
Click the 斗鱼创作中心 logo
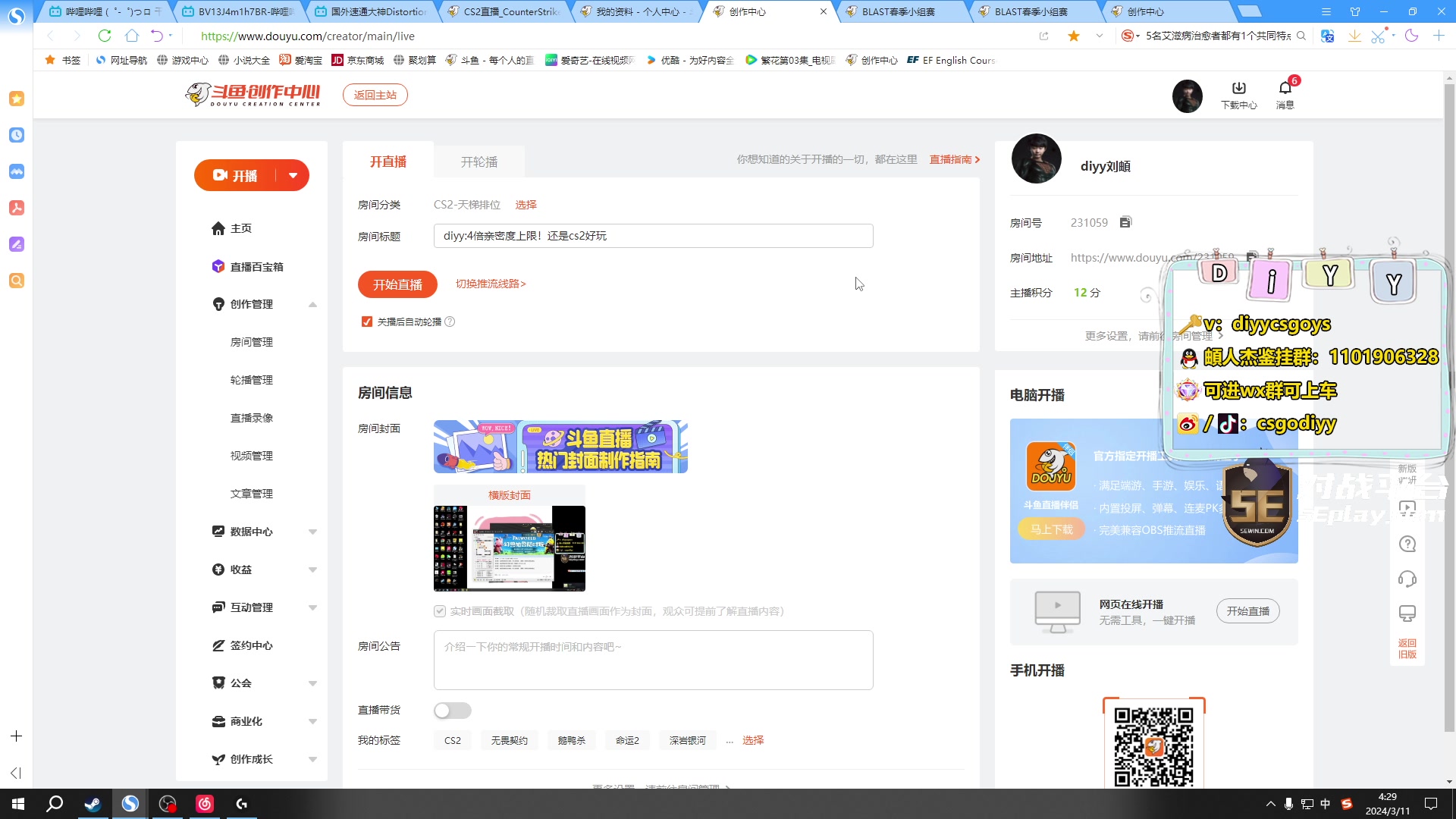tap(252, 94)
